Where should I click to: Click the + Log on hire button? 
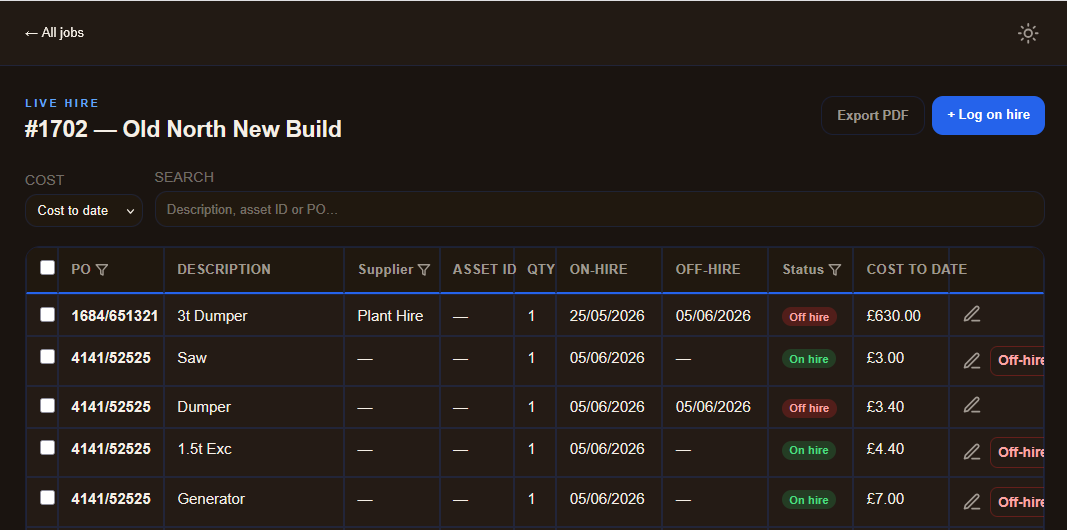pyautogui.click(x=988, y=116)
